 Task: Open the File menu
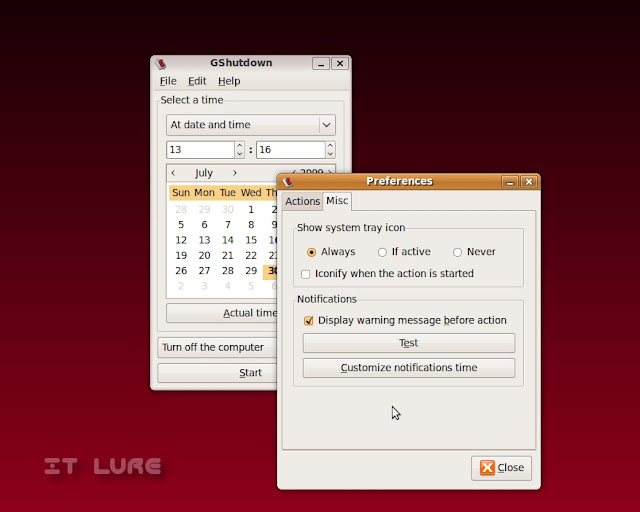168,81
